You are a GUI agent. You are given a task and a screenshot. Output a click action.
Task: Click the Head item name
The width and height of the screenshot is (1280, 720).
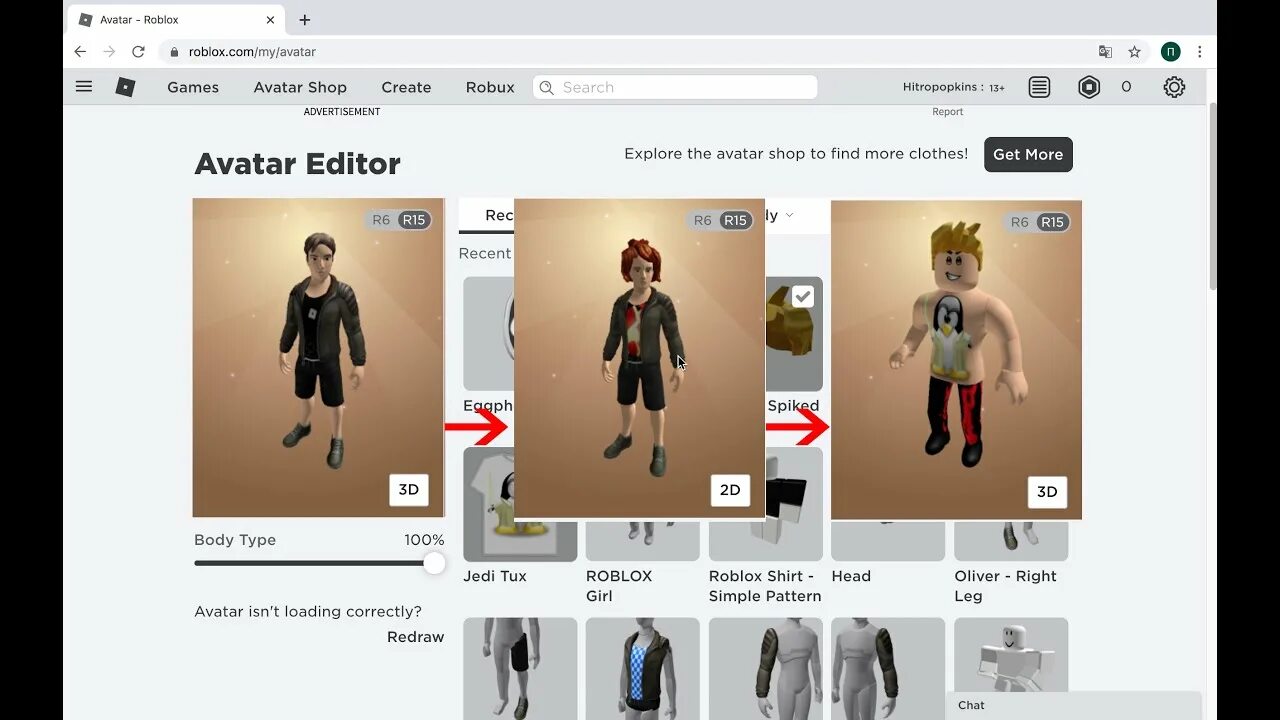pos(851,576)
